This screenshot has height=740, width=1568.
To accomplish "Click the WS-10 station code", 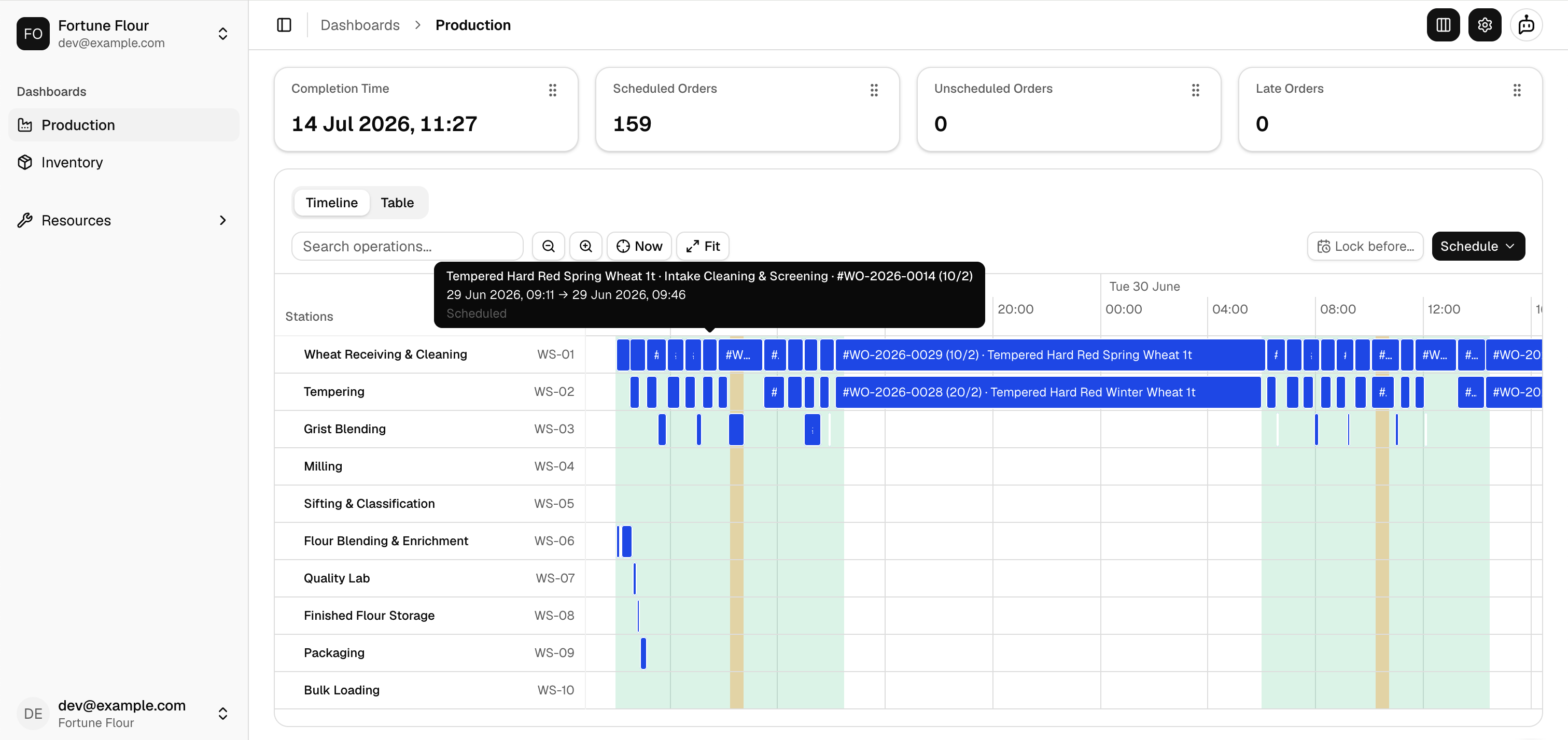I will click(555, 690).
